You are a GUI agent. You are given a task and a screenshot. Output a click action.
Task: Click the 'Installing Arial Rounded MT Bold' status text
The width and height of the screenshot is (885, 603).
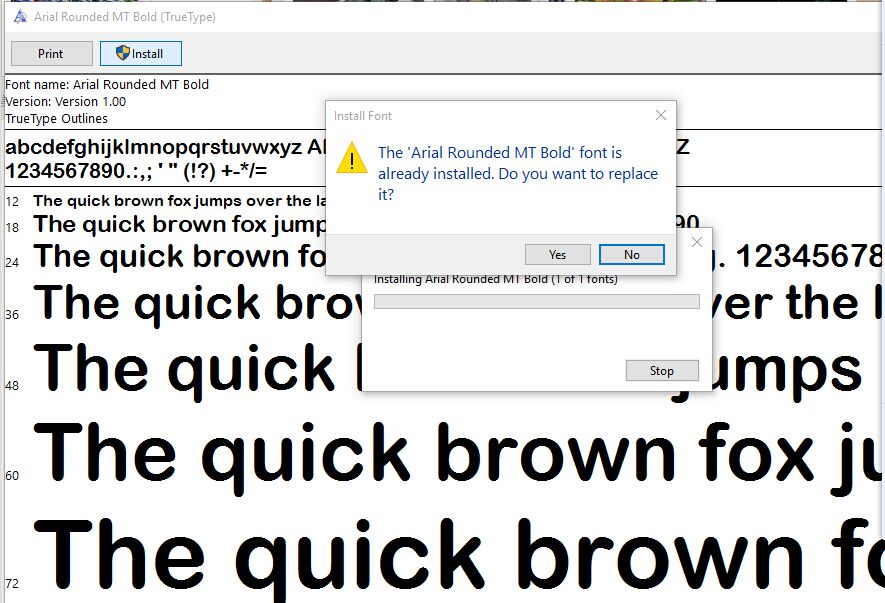[x=496, y=279]
